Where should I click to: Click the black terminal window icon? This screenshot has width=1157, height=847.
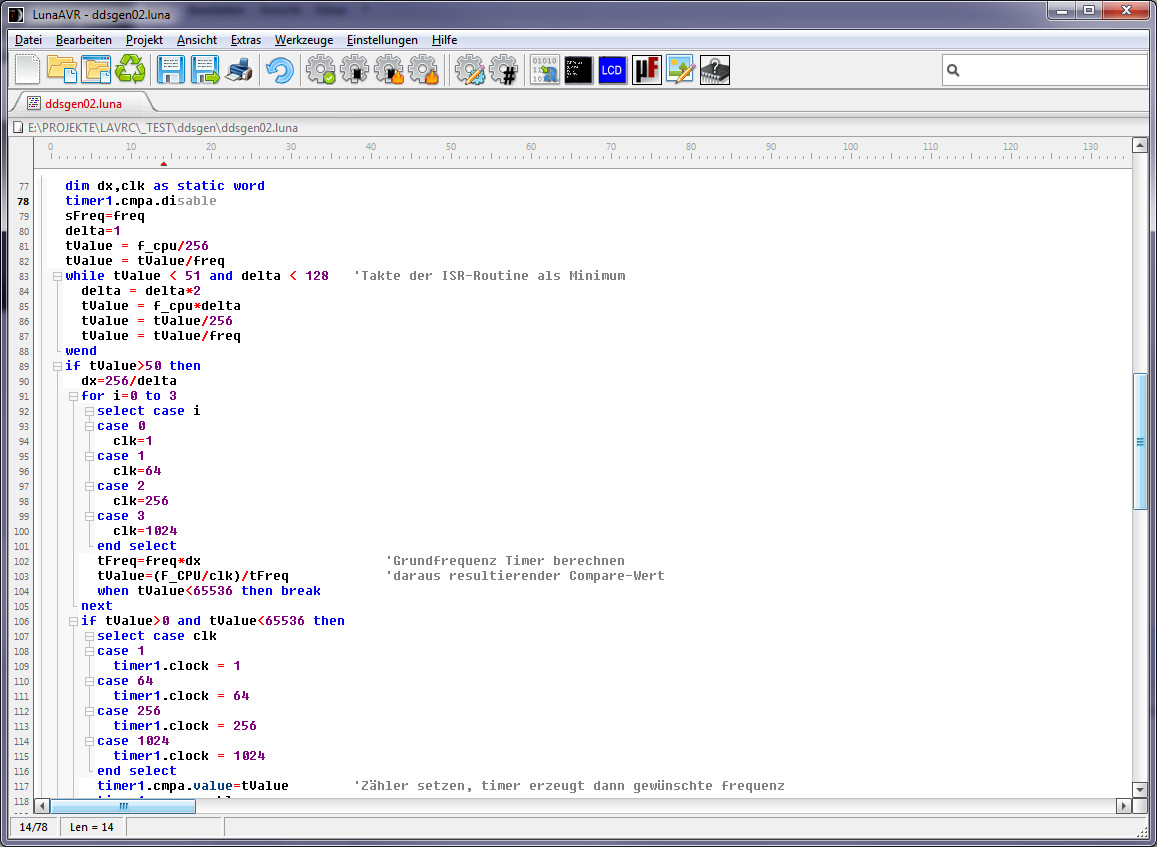pos(578,70)
